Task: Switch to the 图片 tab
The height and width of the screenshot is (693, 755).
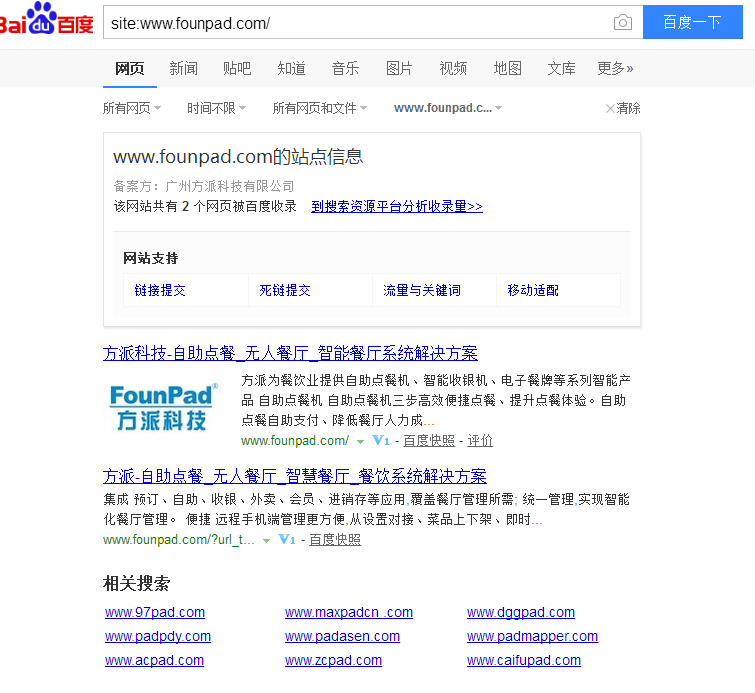Action: tap(399, 68)
